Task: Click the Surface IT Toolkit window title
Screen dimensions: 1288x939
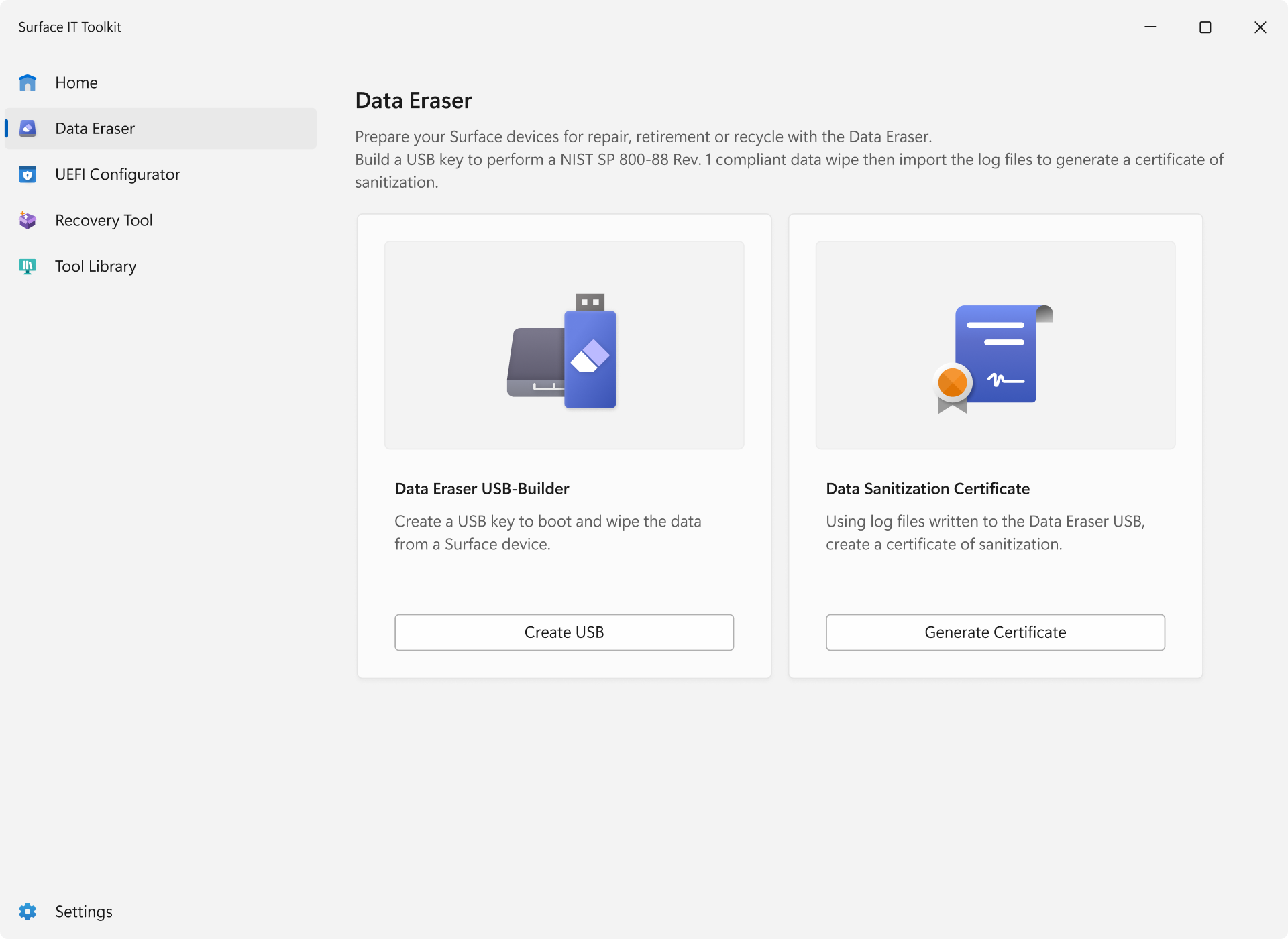Action: pyautogui.click(x=70, y=27)
